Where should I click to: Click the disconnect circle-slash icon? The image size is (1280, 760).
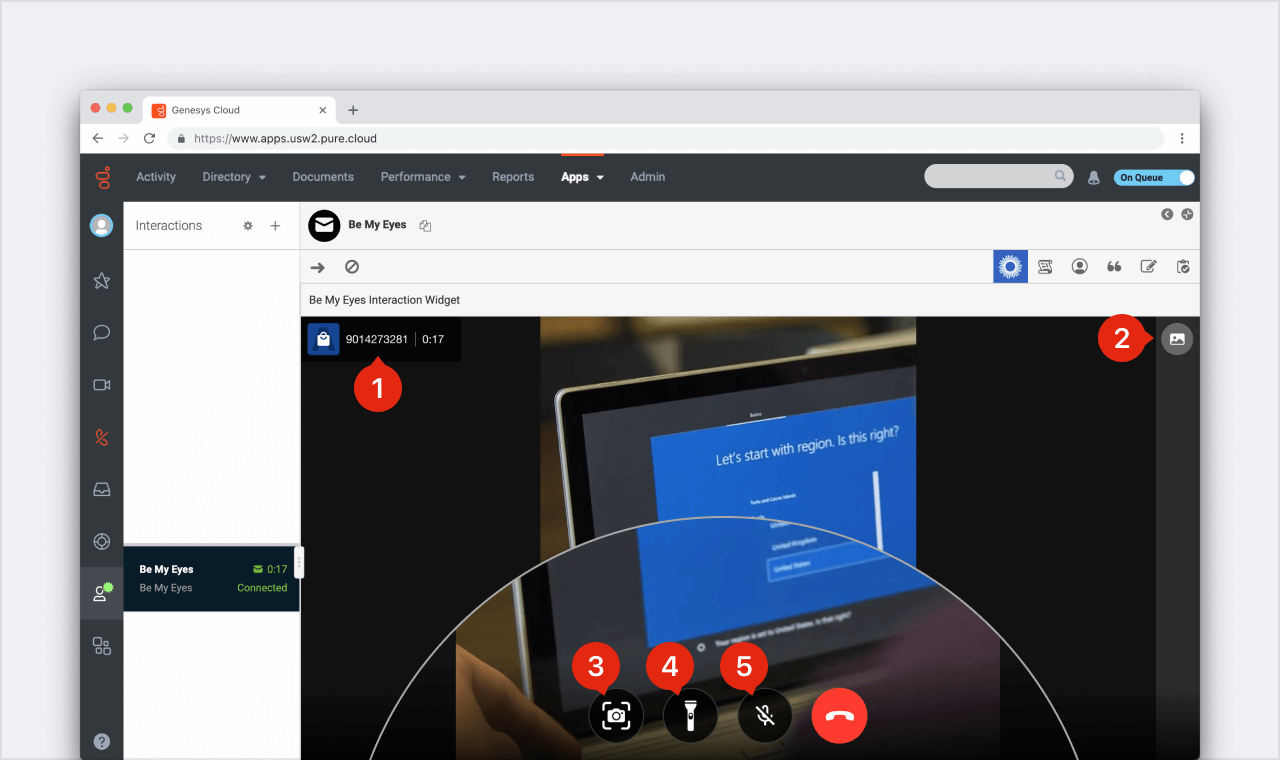tap(352, 267)
